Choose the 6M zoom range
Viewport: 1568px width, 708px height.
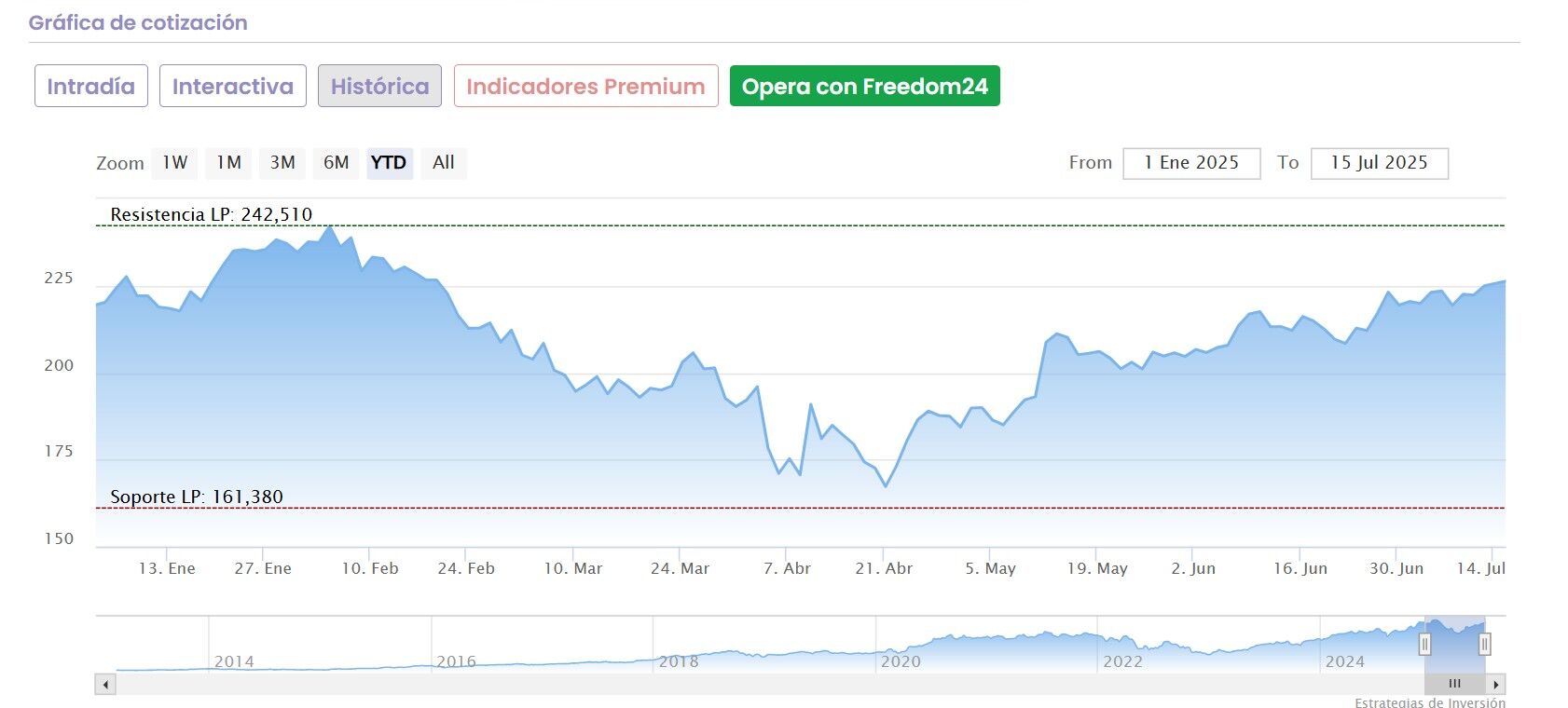pyautogui.click(x=337, y=163)
